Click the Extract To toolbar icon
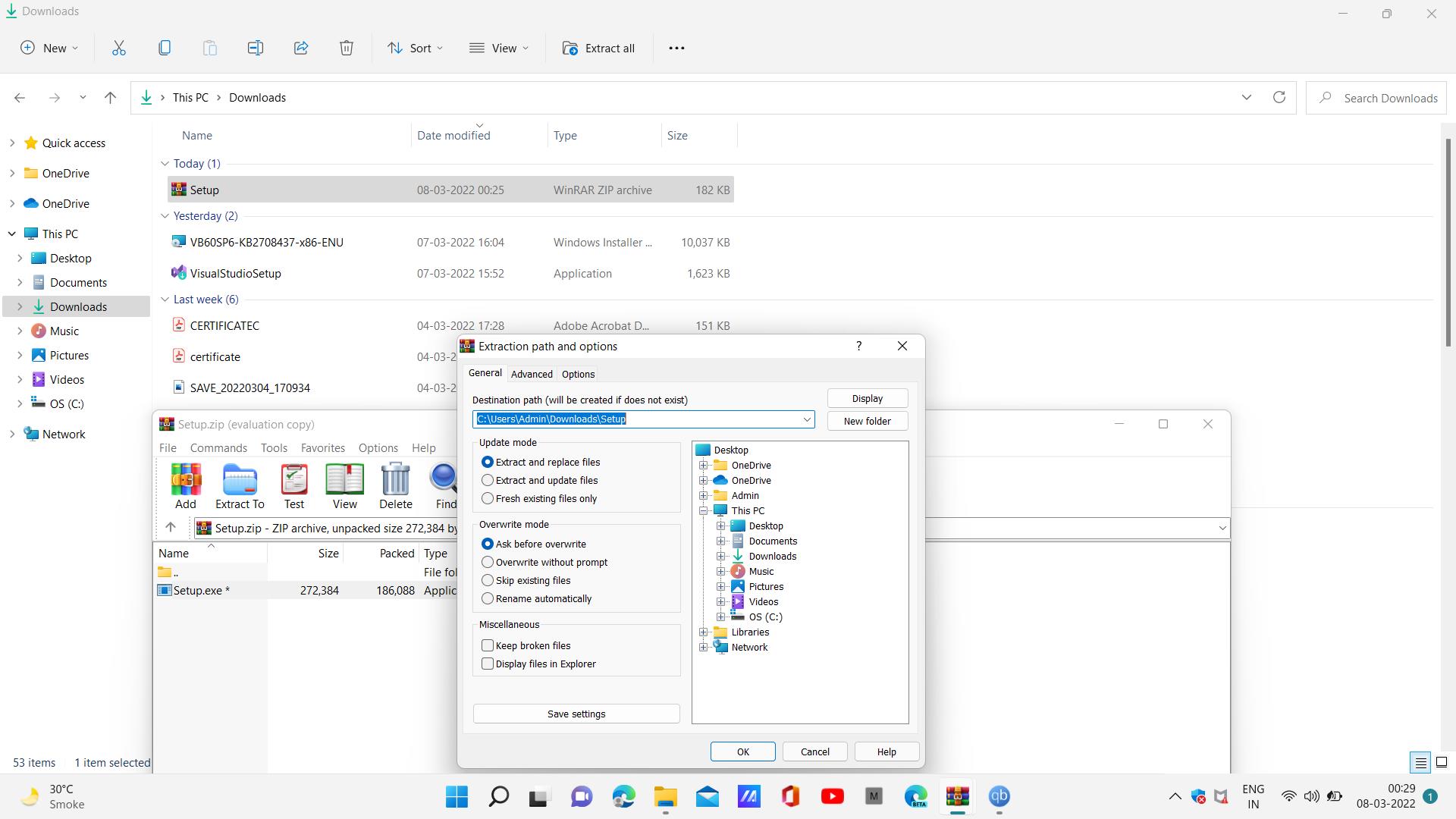The width and height of the screenshot is (1456, 819). tap(240, 485)
